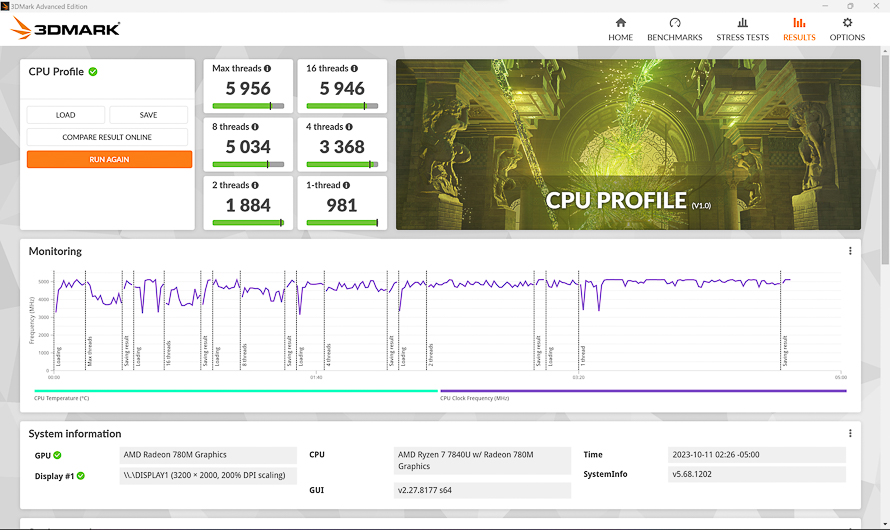The height and width of the screenshot is (530, 890).
Task: Click Max threads info icon
Action: (267, 68)
